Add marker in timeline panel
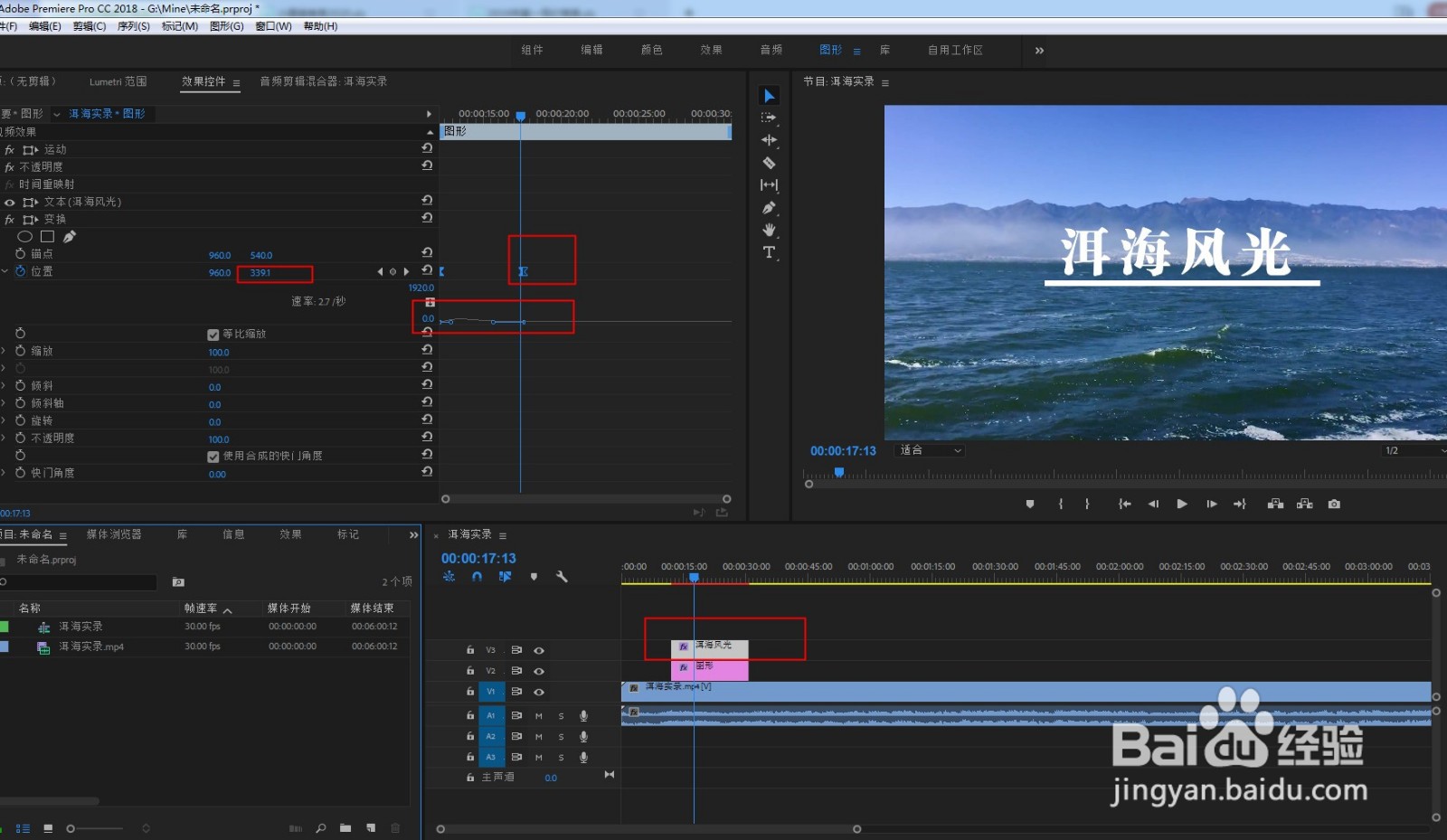 click(534, 576)
